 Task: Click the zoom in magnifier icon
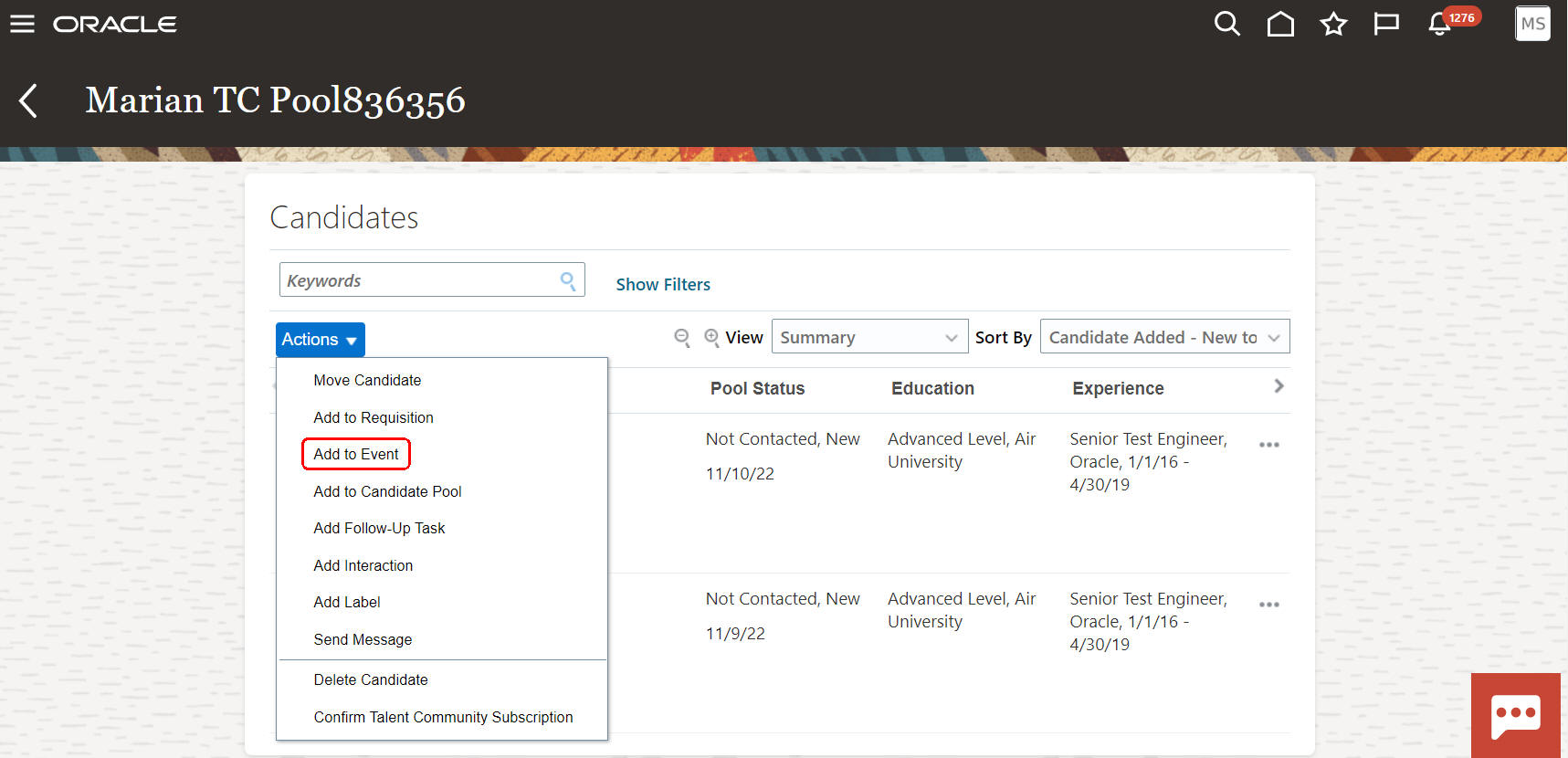point(711,338)
